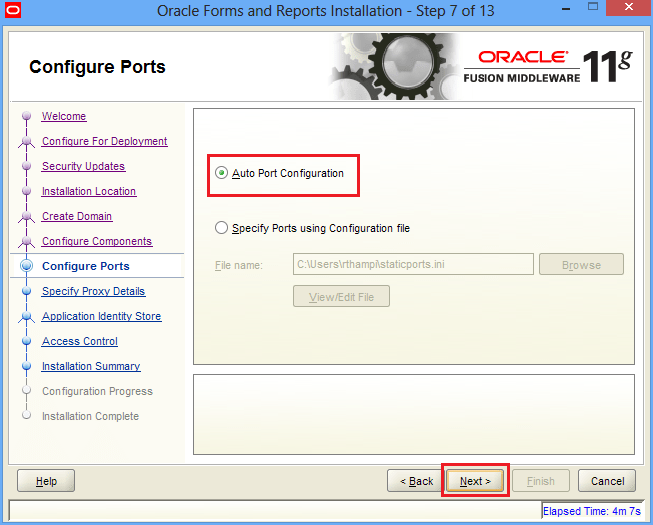Minimize the installer window
Viewport: 653px width, 525px height.
pos(566,8)
